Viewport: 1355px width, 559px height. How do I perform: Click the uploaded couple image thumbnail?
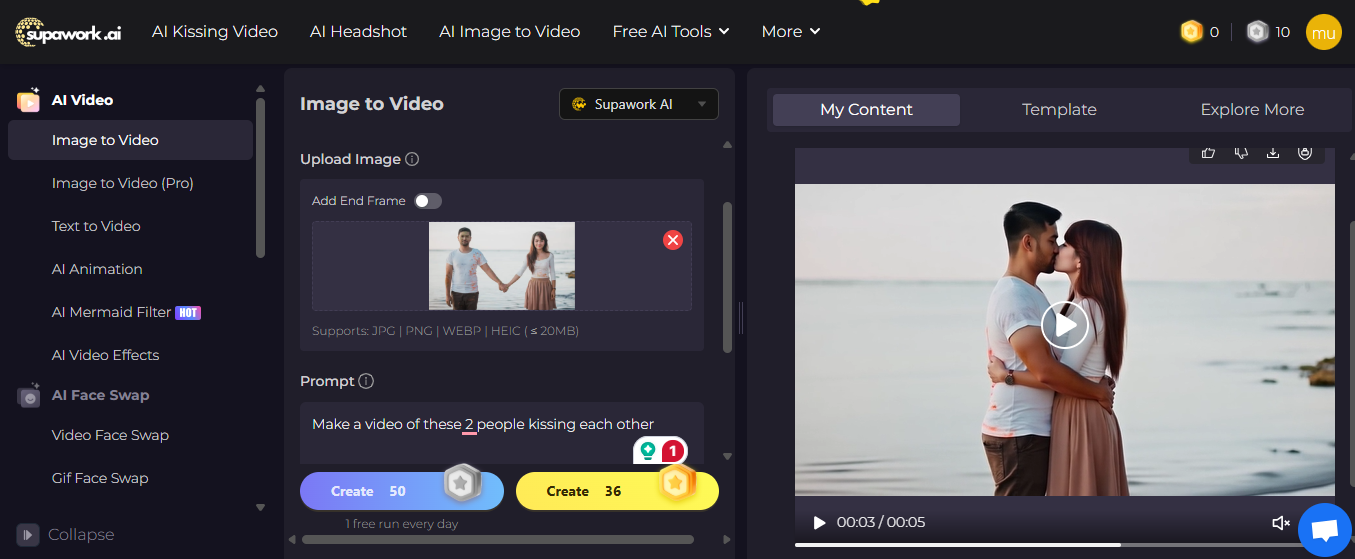click(x=502, y=266)
